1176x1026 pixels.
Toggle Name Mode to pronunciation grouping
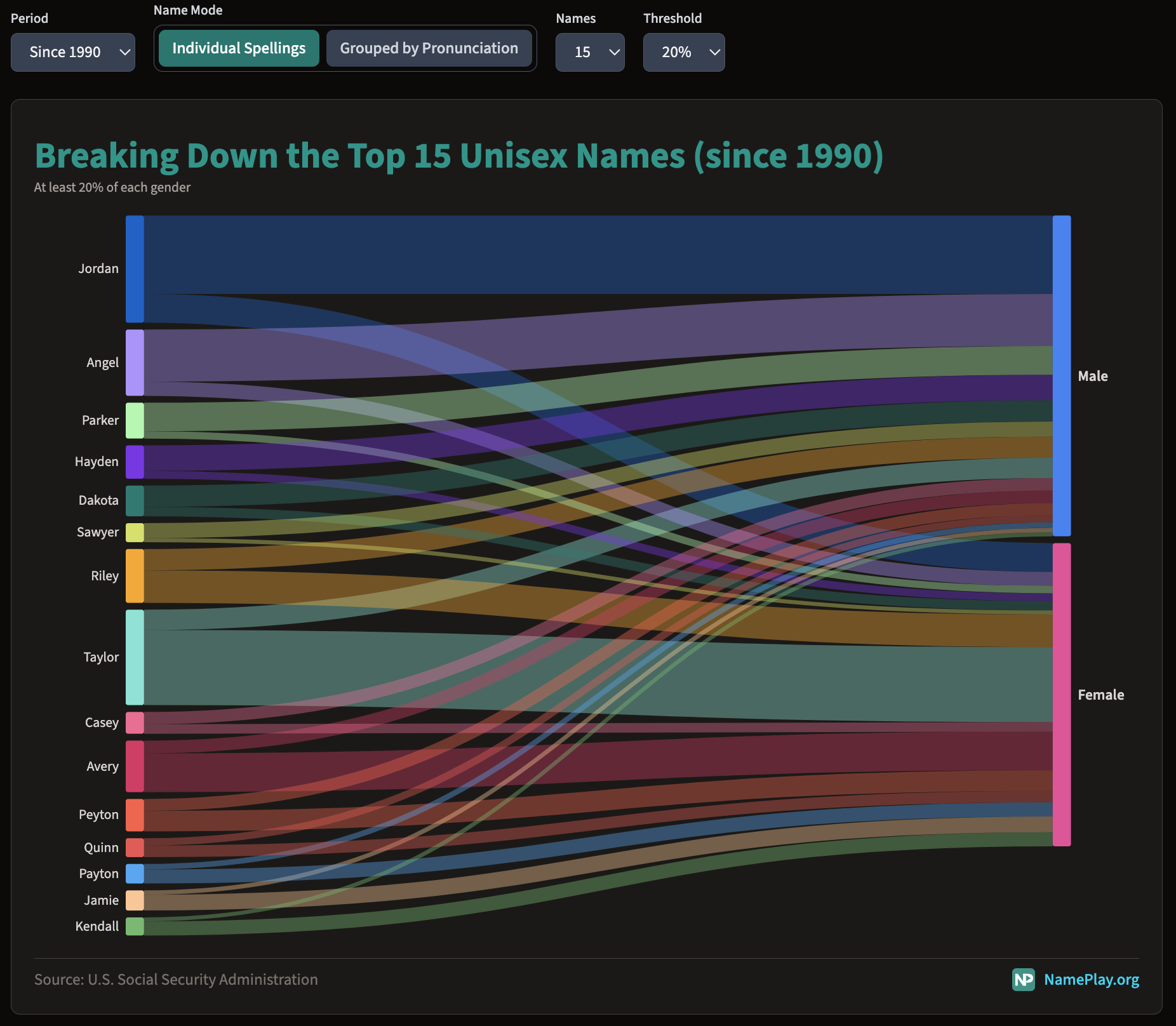click(x=429, y=48)
